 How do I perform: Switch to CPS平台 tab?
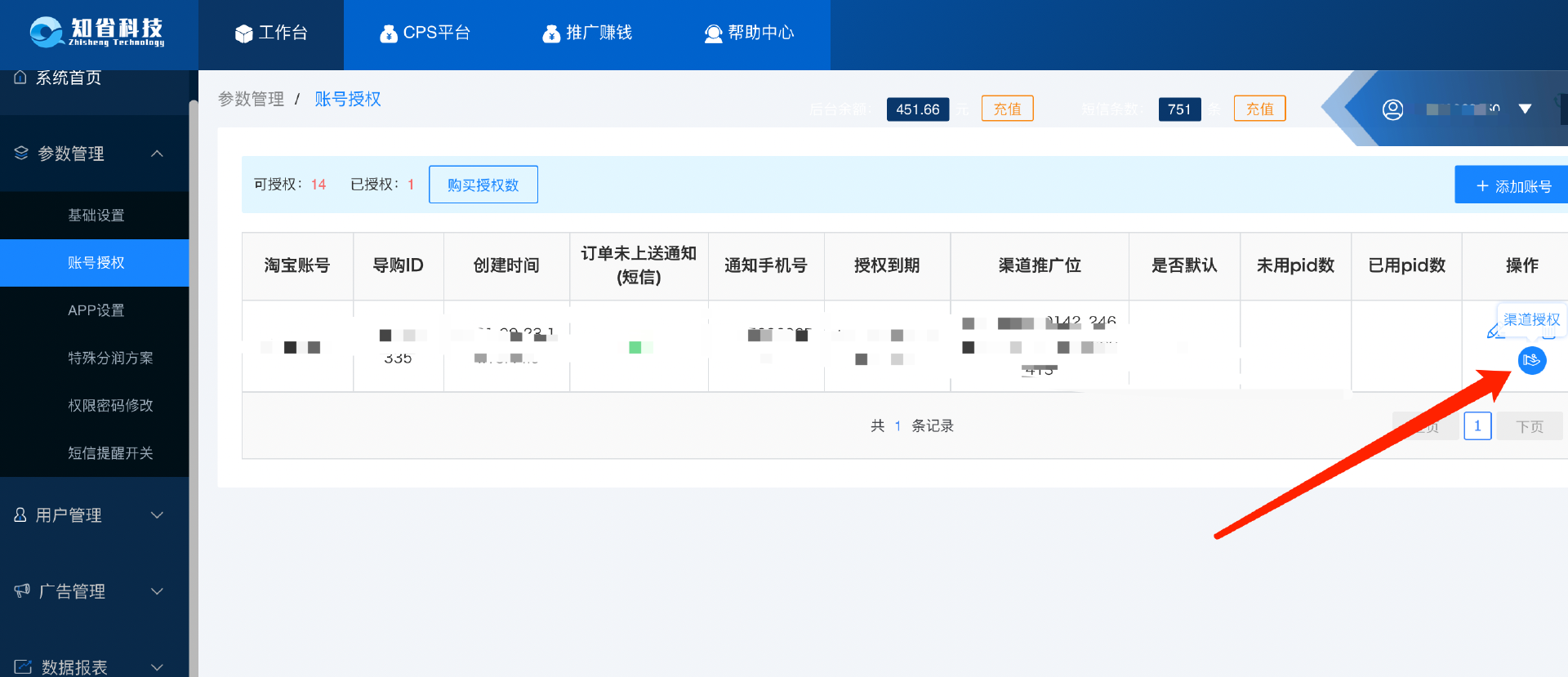point(425,33)
